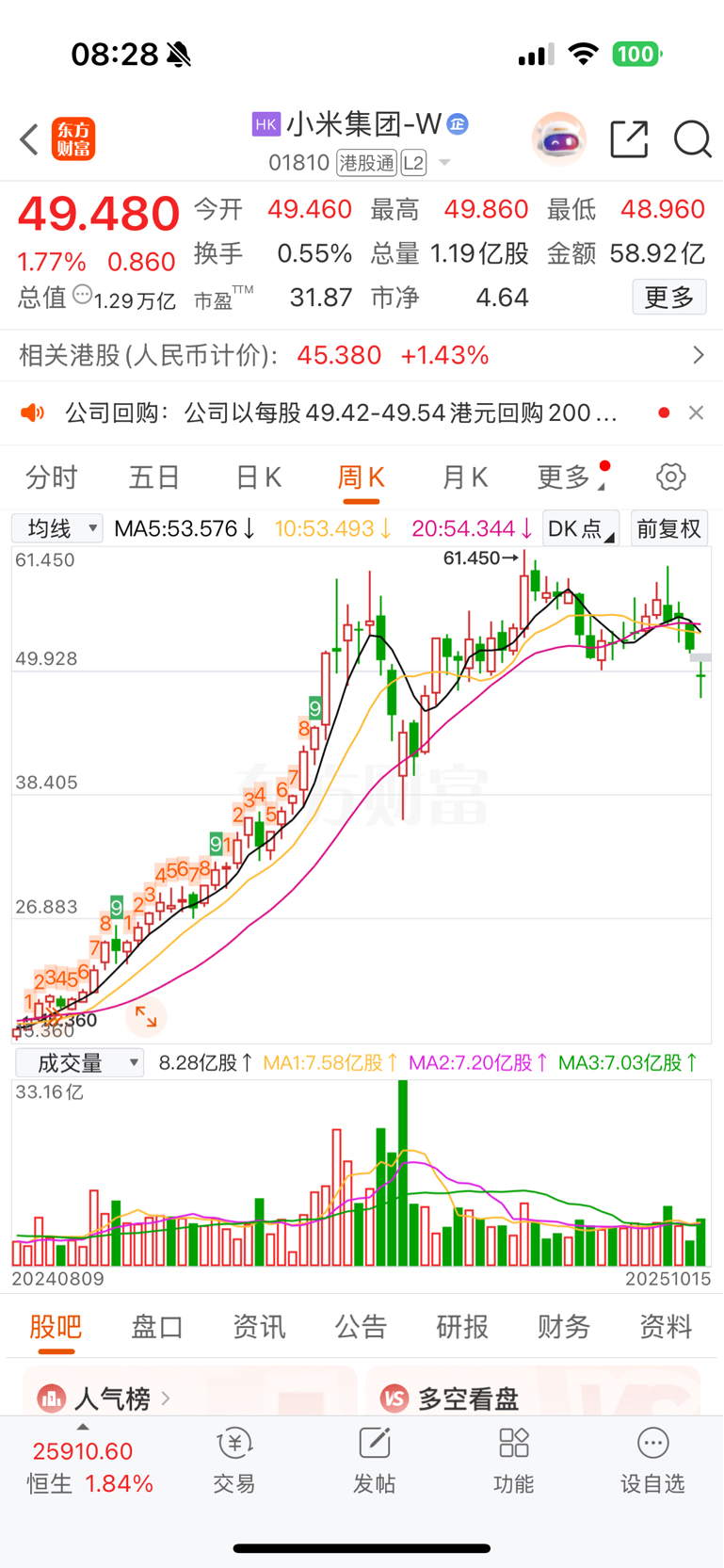This screenshot has width=724, height=1568.
Task: Tap the 人气榜 chart icon
Action: pyautogui.click(x=51, y=1398)
